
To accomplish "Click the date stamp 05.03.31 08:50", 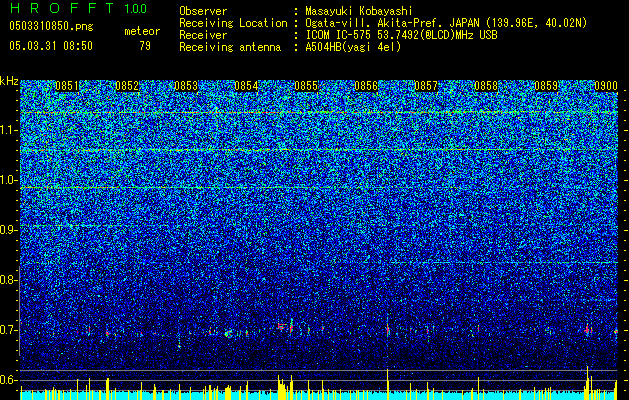I will pos(51,46).
